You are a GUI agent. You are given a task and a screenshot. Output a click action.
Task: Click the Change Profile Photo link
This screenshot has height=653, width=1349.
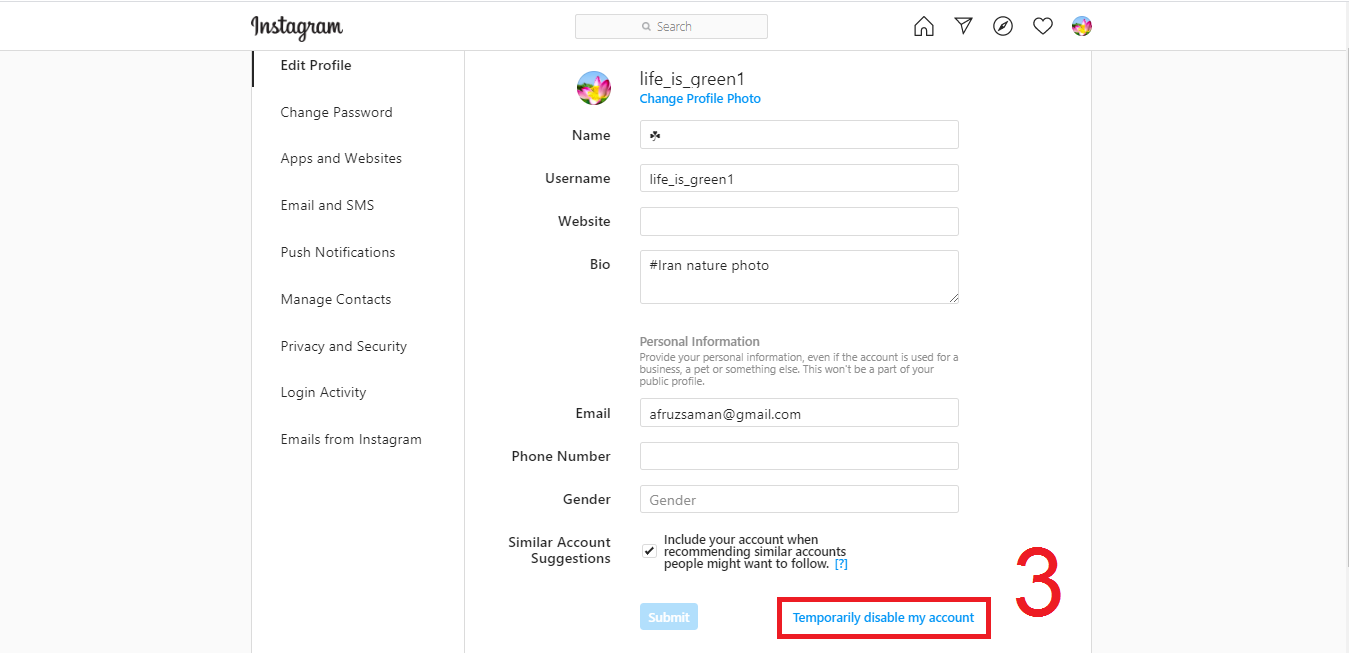[700, 99]
